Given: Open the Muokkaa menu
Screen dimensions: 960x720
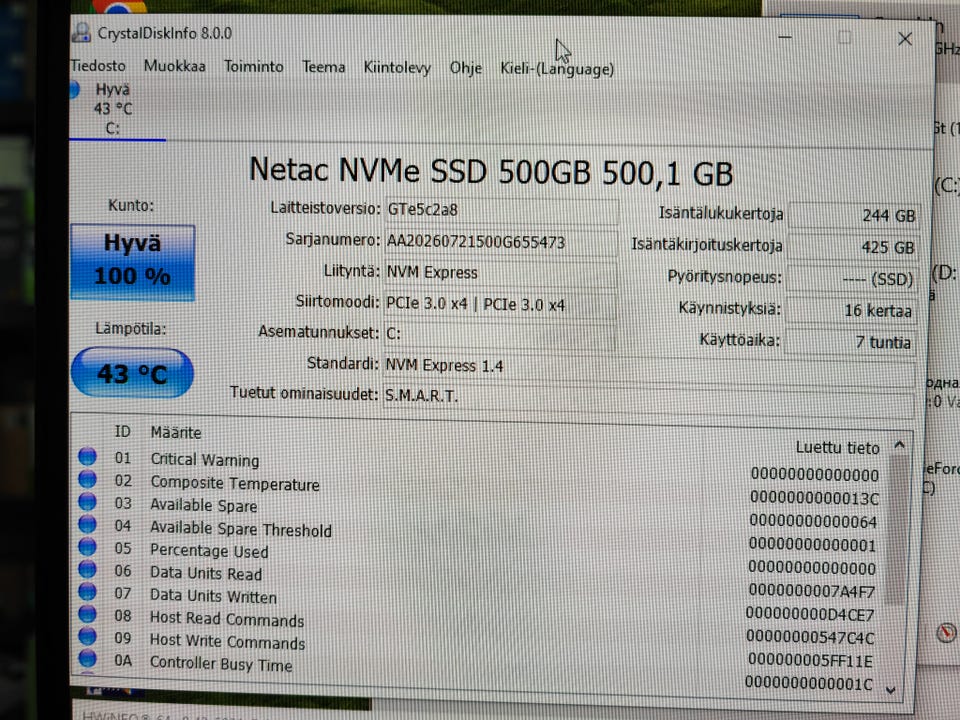Looking at the screenshot, I should point(174,66).
